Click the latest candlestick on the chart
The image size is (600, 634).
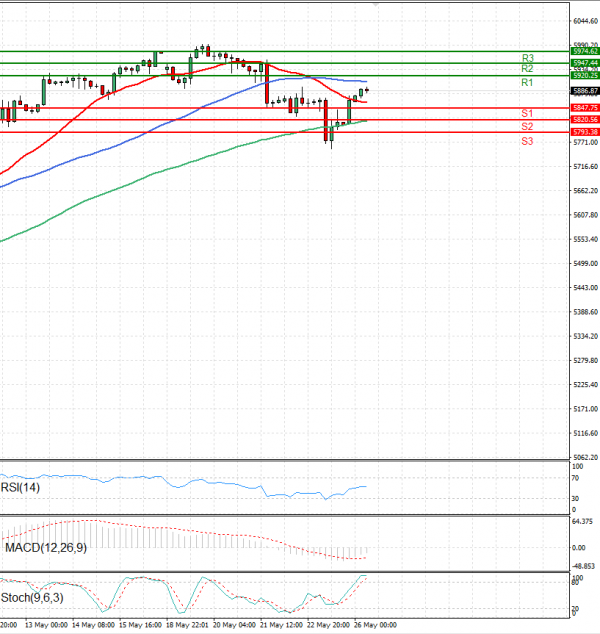(367, 90)
